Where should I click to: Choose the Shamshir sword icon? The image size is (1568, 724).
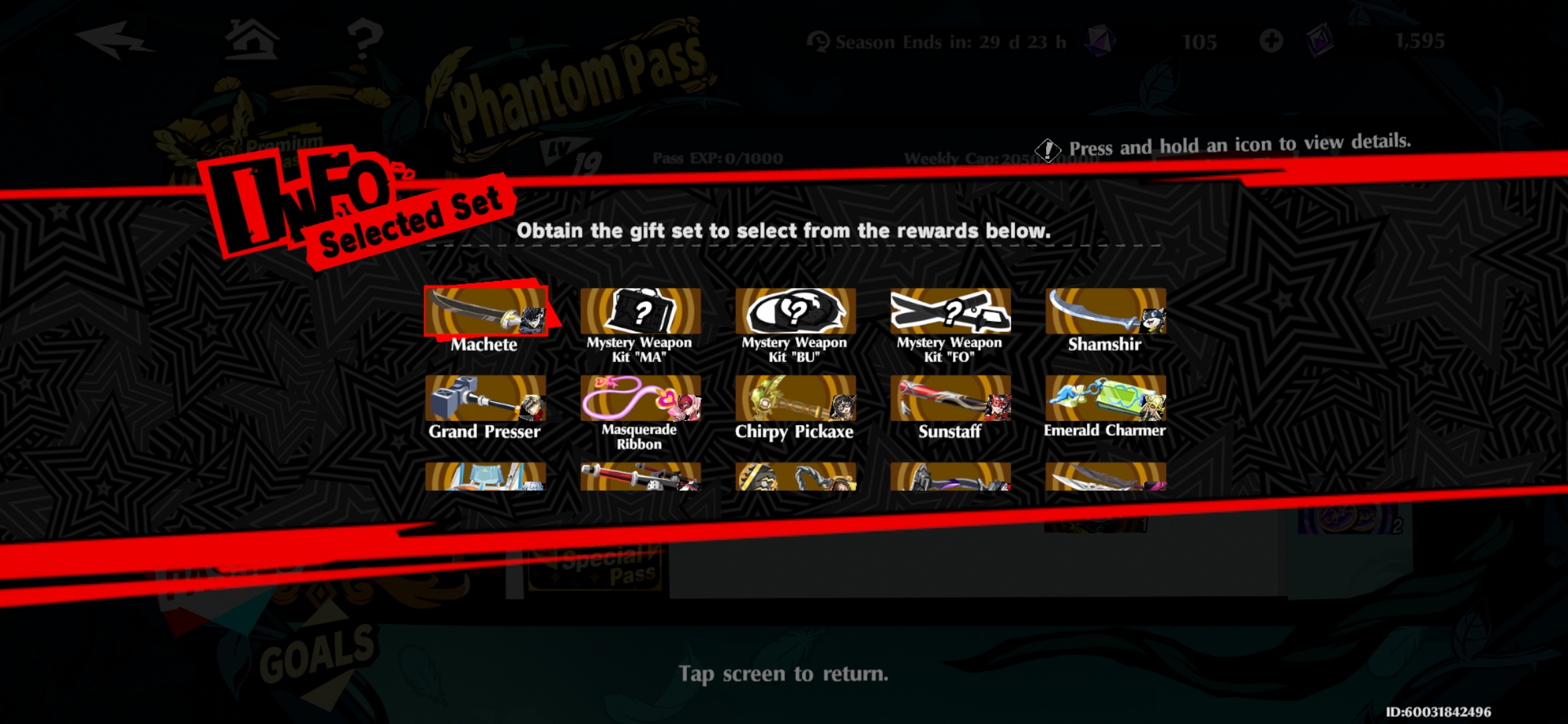tap(1106, 311)
